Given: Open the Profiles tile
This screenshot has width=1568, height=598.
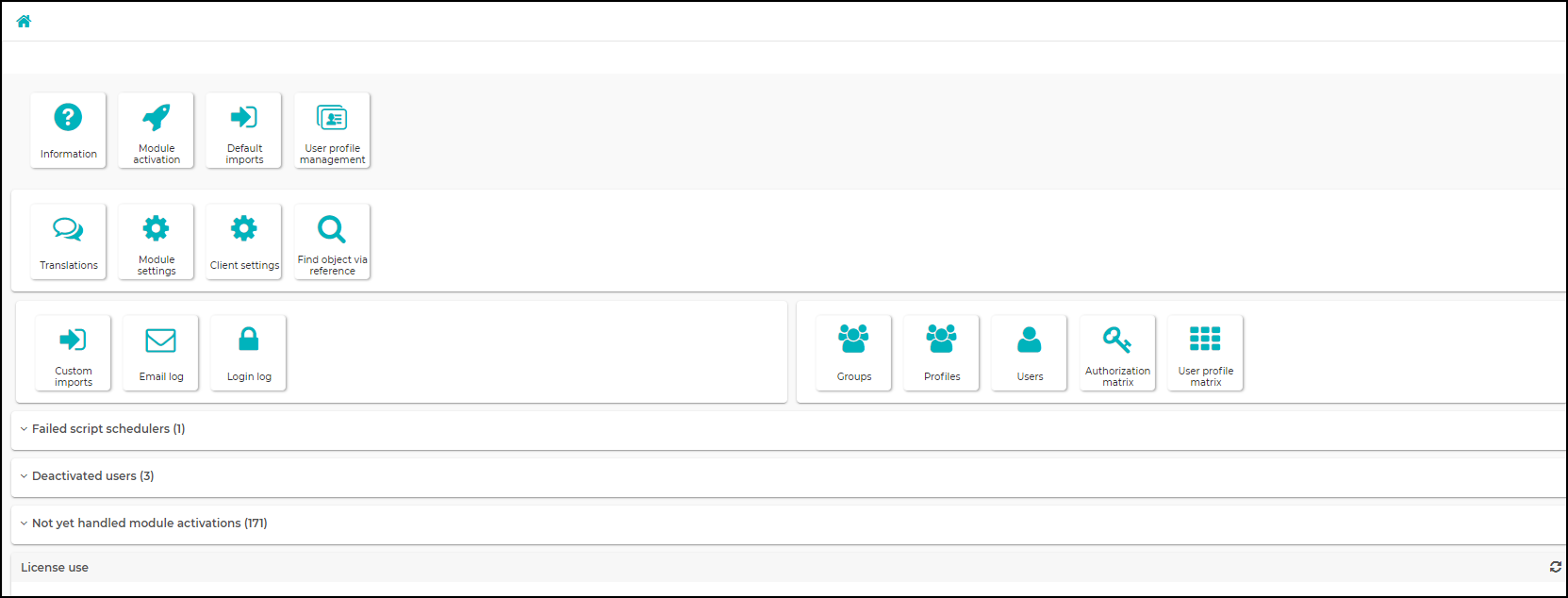Looking at the screenshot, I should pos(941,353).
